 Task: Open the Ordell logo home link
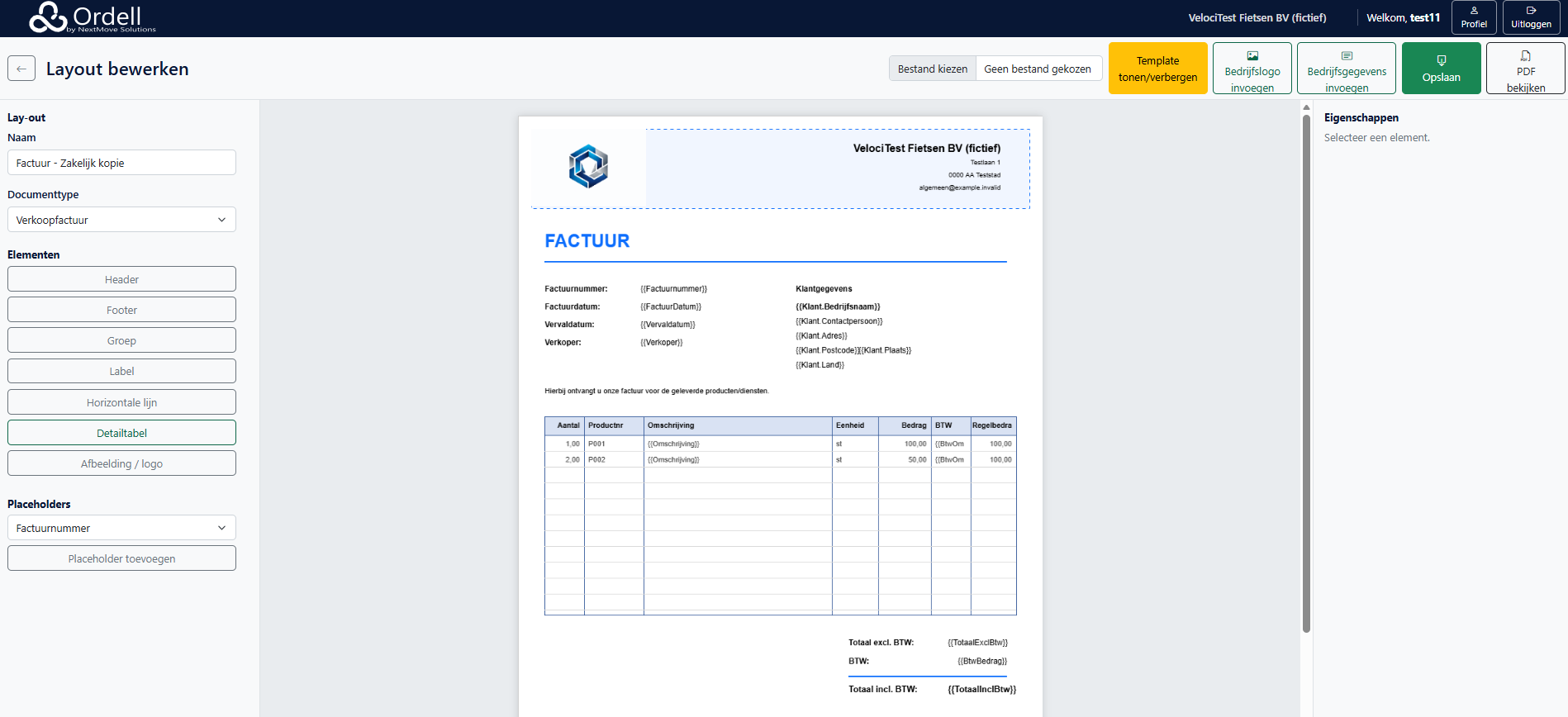pyautogui.click(x=93, y=17)
